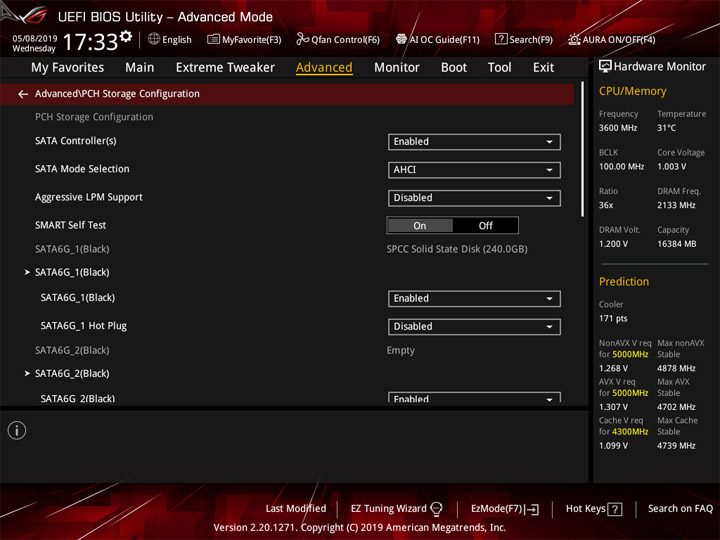Select the SATA Controller(s) label
This screenshot has width=720, height=540.
76,141
